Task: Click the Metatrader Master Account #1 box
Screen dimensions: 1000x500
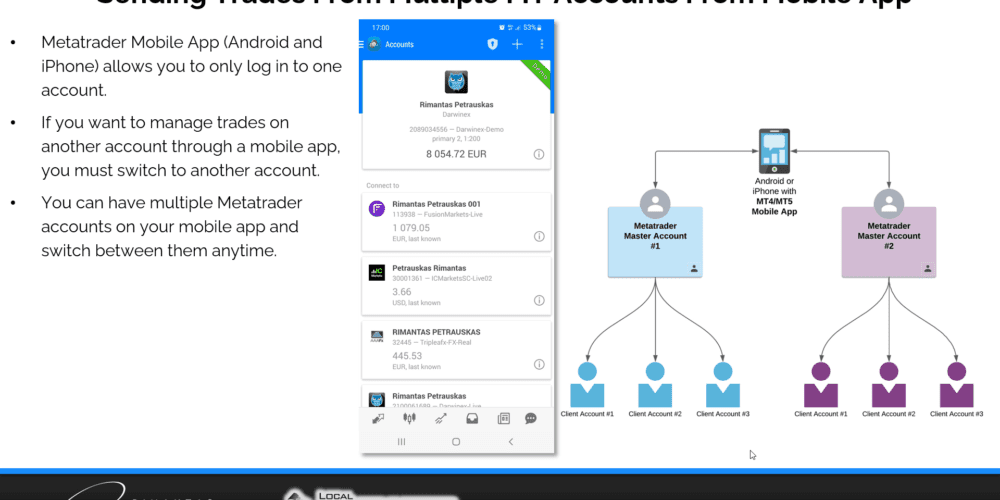Action: (655, 242)
